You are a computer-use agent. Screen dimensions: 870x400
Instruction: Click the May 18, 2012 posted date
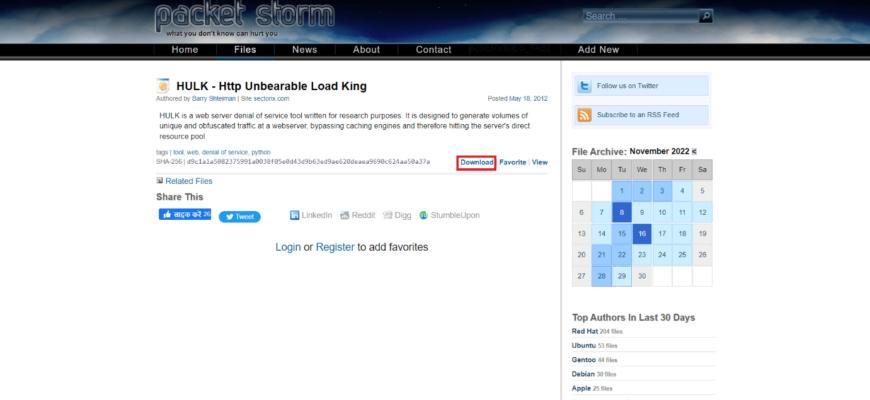pos(528,99)
